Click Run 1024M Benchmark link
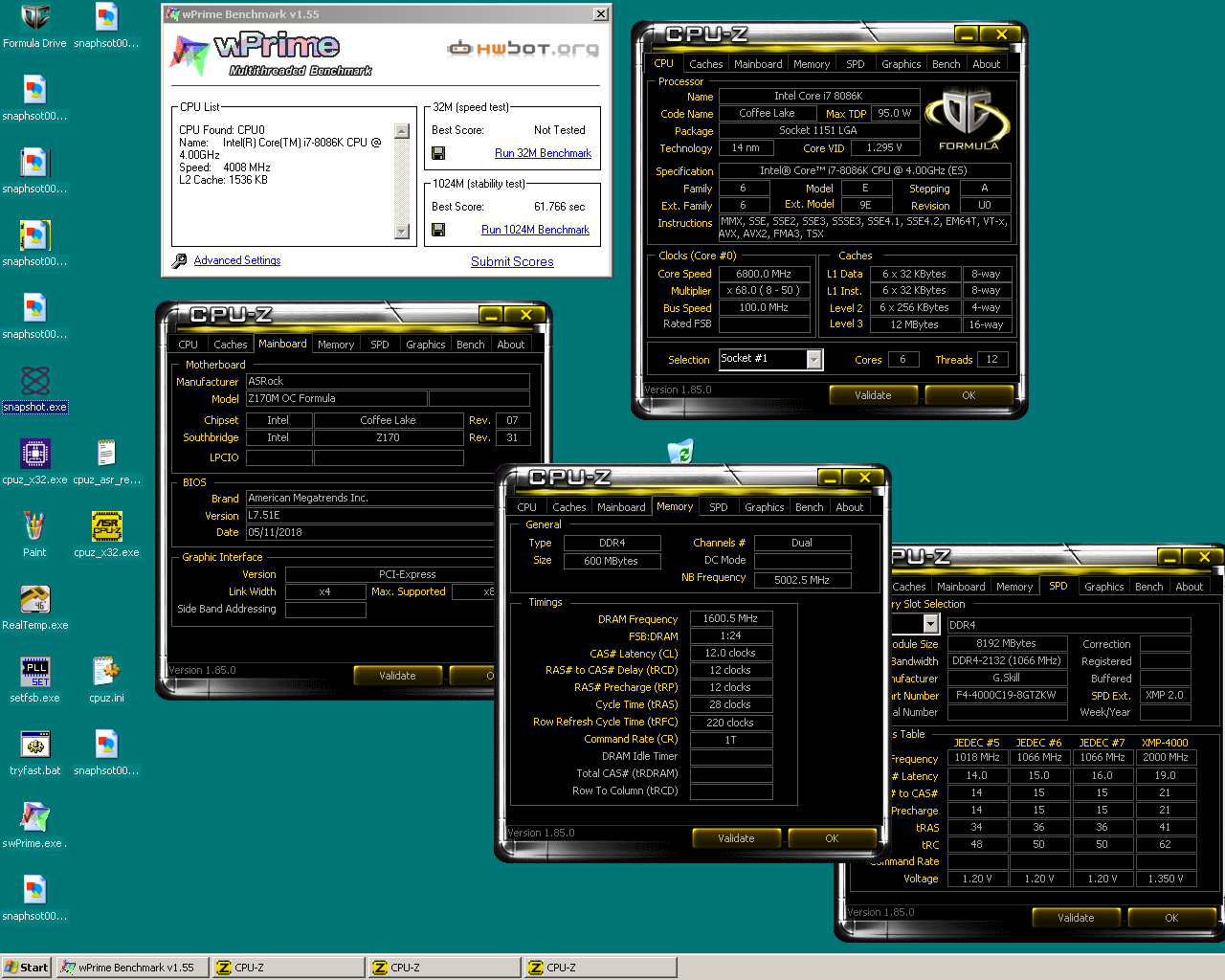 click(x=535, y=230)
